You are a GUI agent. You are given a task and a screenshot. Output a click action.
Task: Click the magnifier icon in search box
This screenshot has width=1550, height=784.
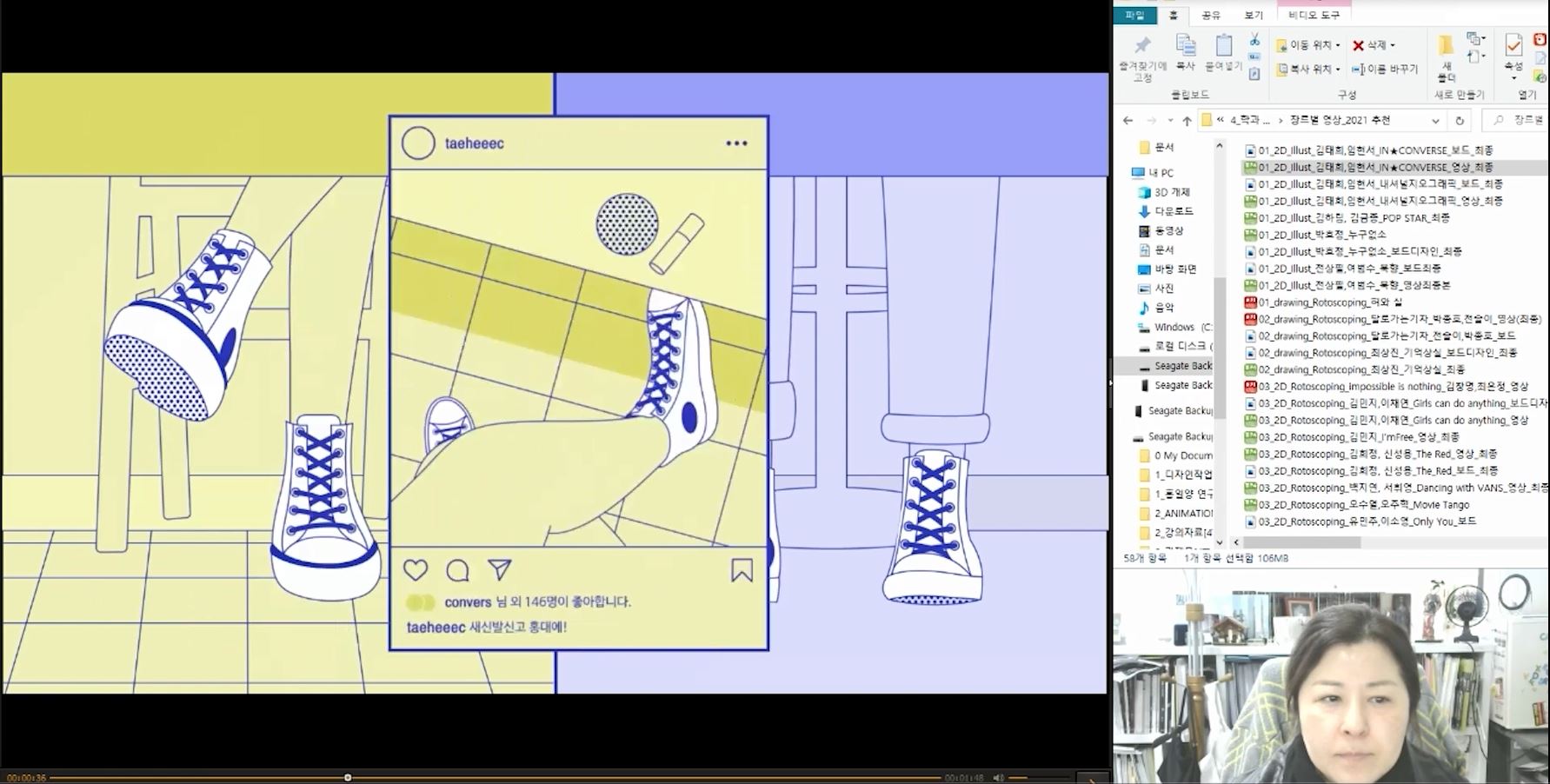click(1499, 120)
